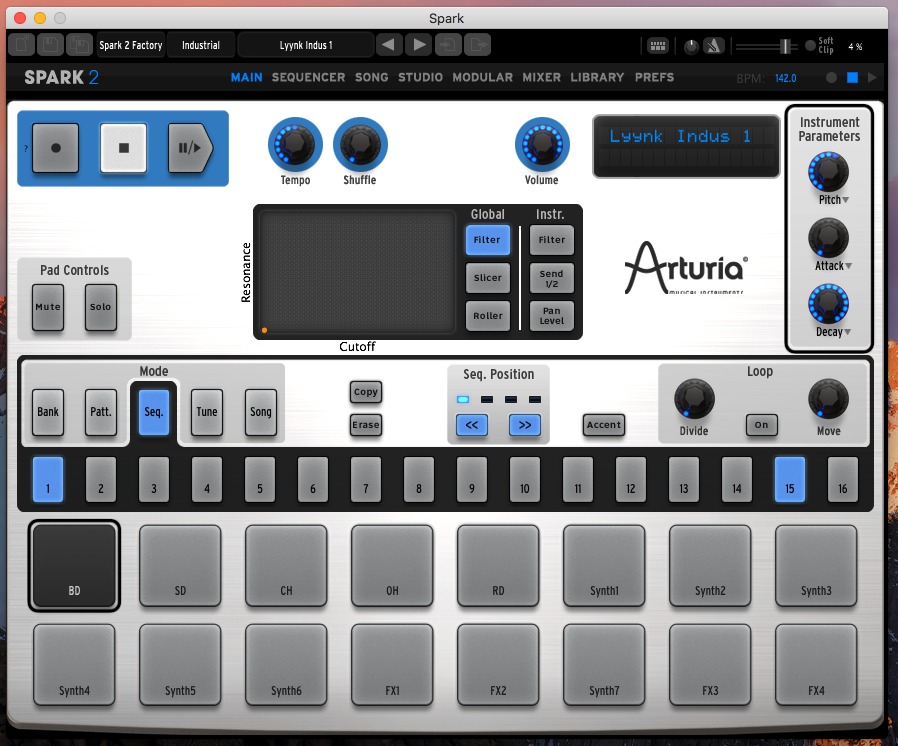Switch to the SEQUENCER tab
Screen dimensions: 898x746
point(308,77)
